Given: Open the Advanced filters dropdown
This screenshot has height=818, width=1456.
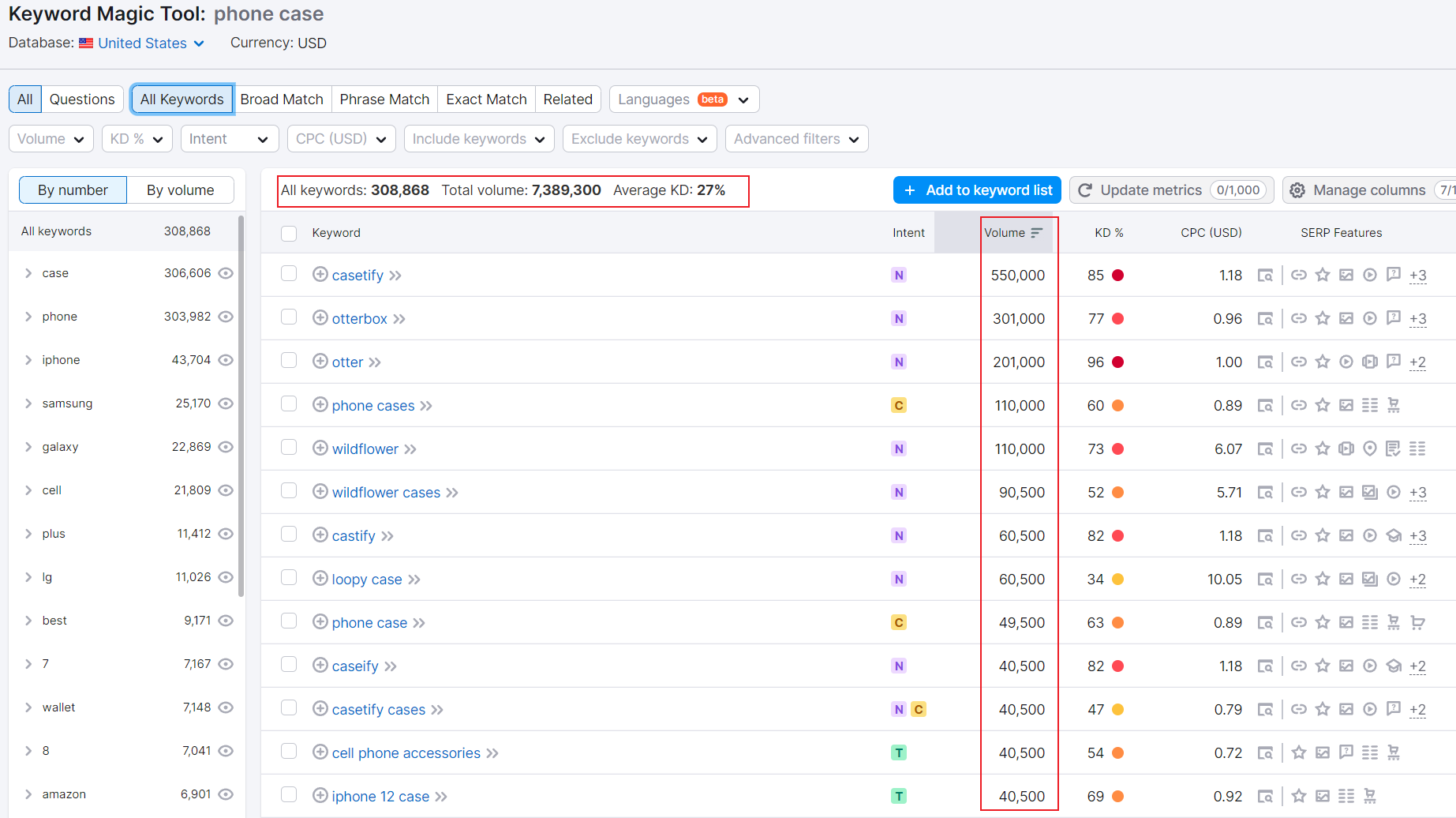Looking at the screenshot, I should click(x=797, y=139).
